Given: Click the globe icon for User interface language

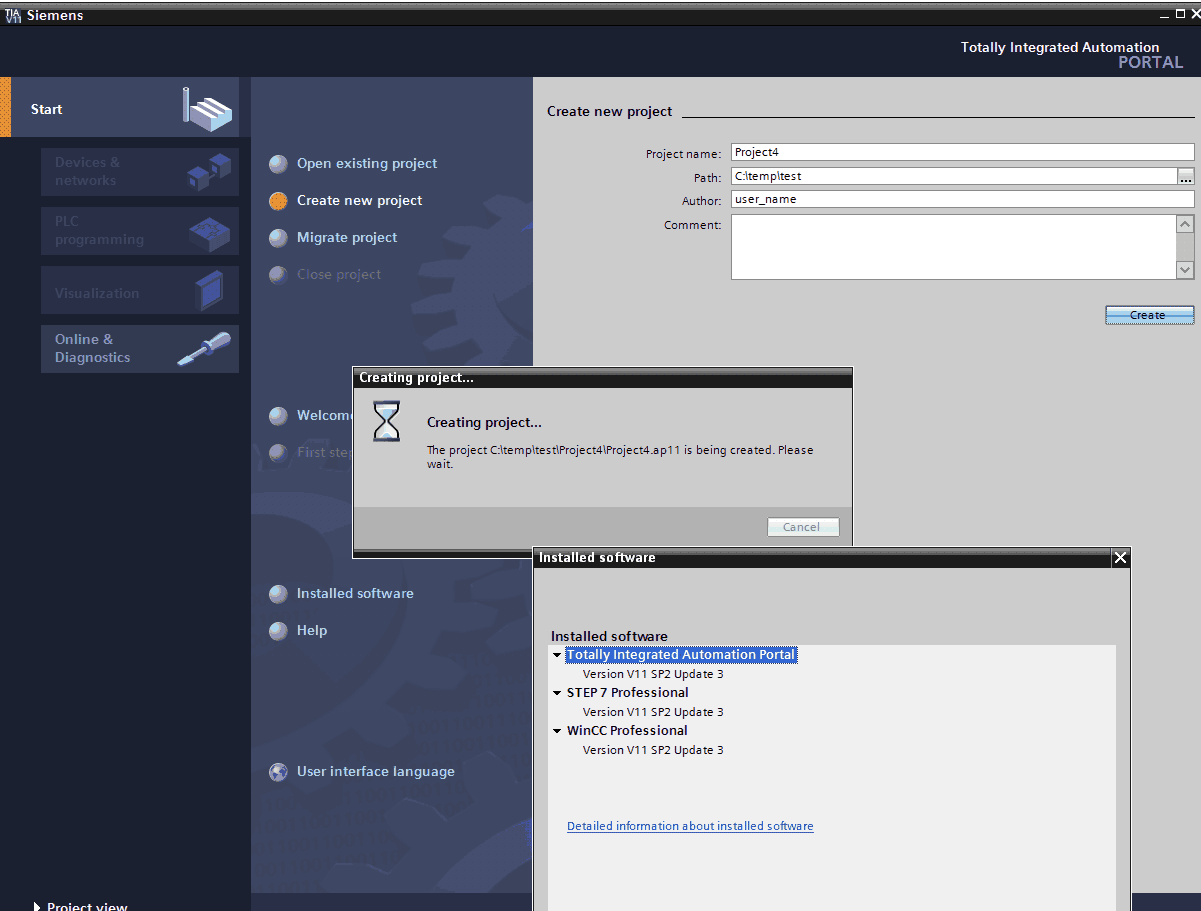Looking at the screenshot, I should pyautogui.click(x=278, y=772).
